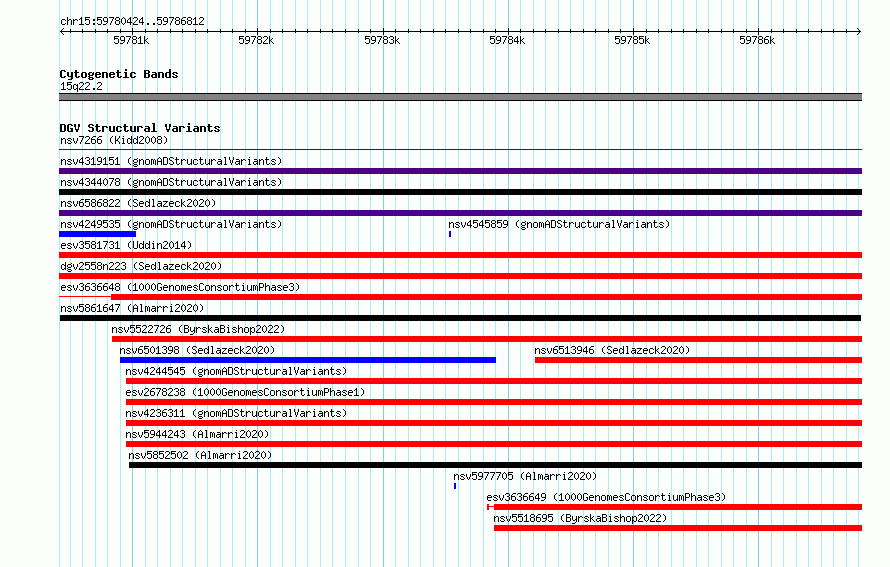Select the black nsv4344078 variant bar
This screenshot has height=567, width=890.
point(460,192)
